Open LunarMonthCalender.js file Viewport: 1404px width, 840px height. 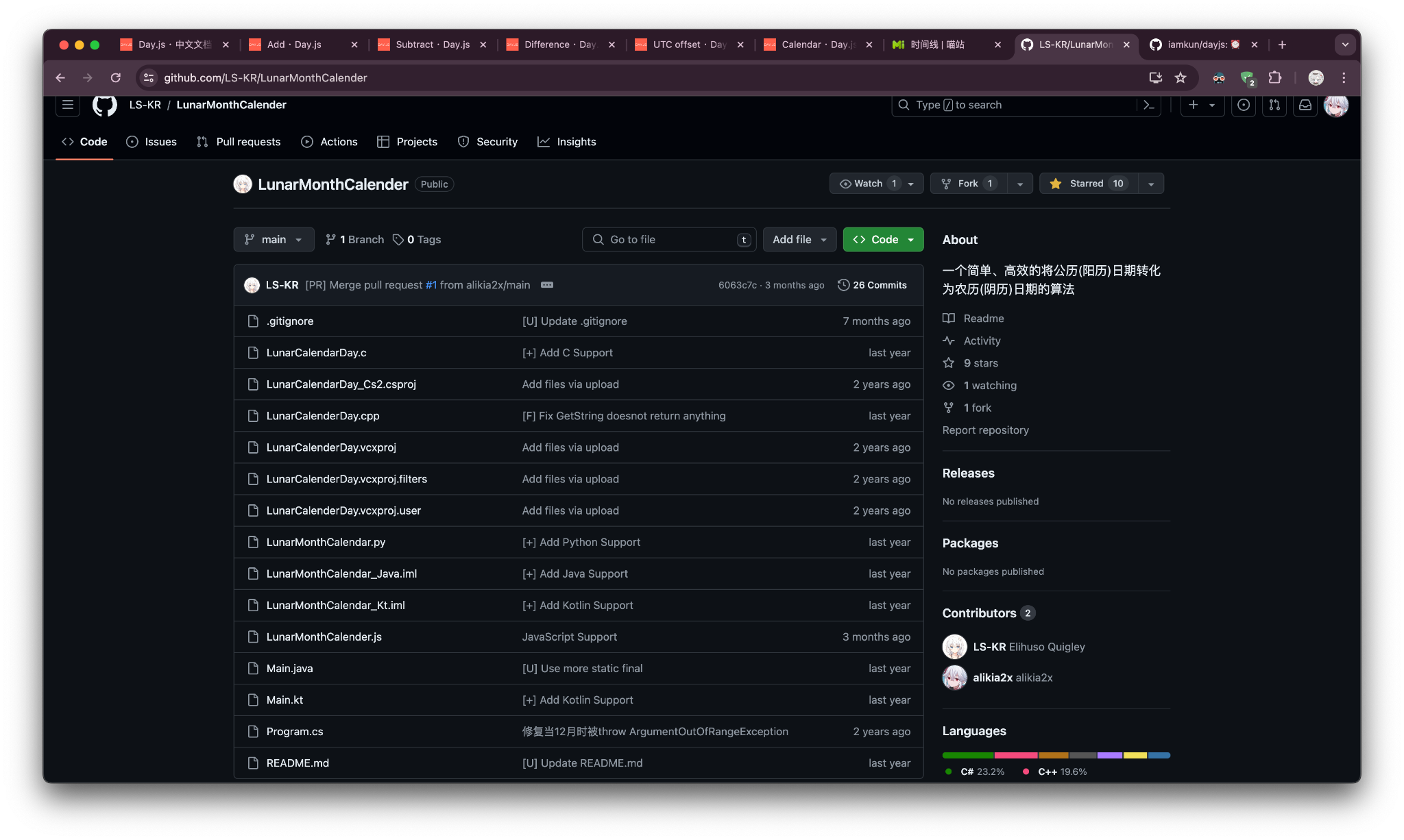click(324, 637)
